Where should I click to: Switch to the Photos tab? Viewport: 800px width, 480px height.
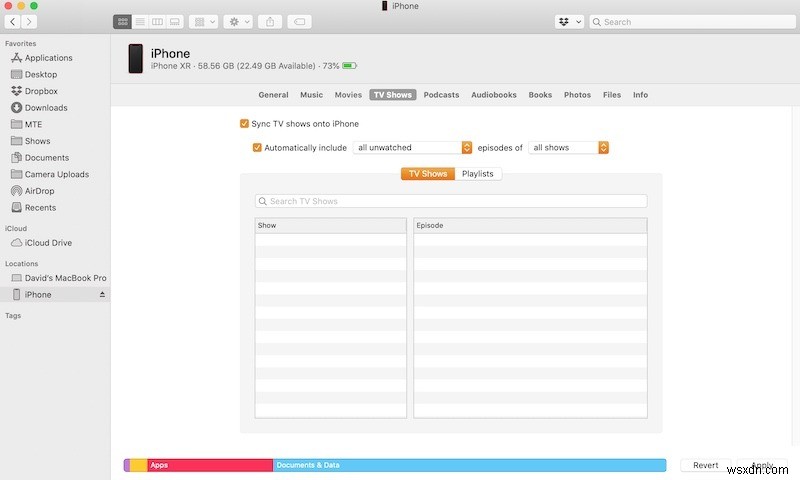(x=577, y=95)
